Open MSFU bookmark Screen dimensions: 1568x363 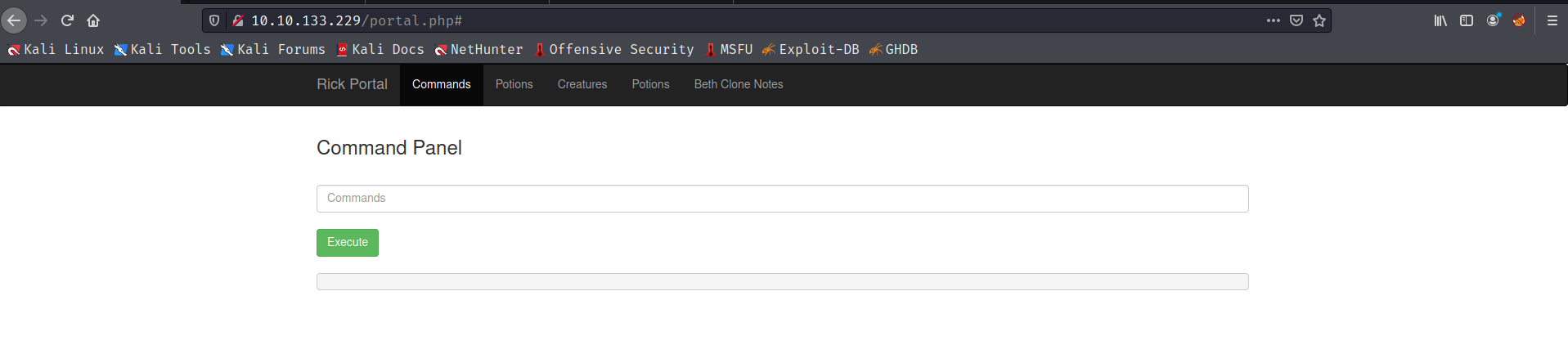click(729, 50)
